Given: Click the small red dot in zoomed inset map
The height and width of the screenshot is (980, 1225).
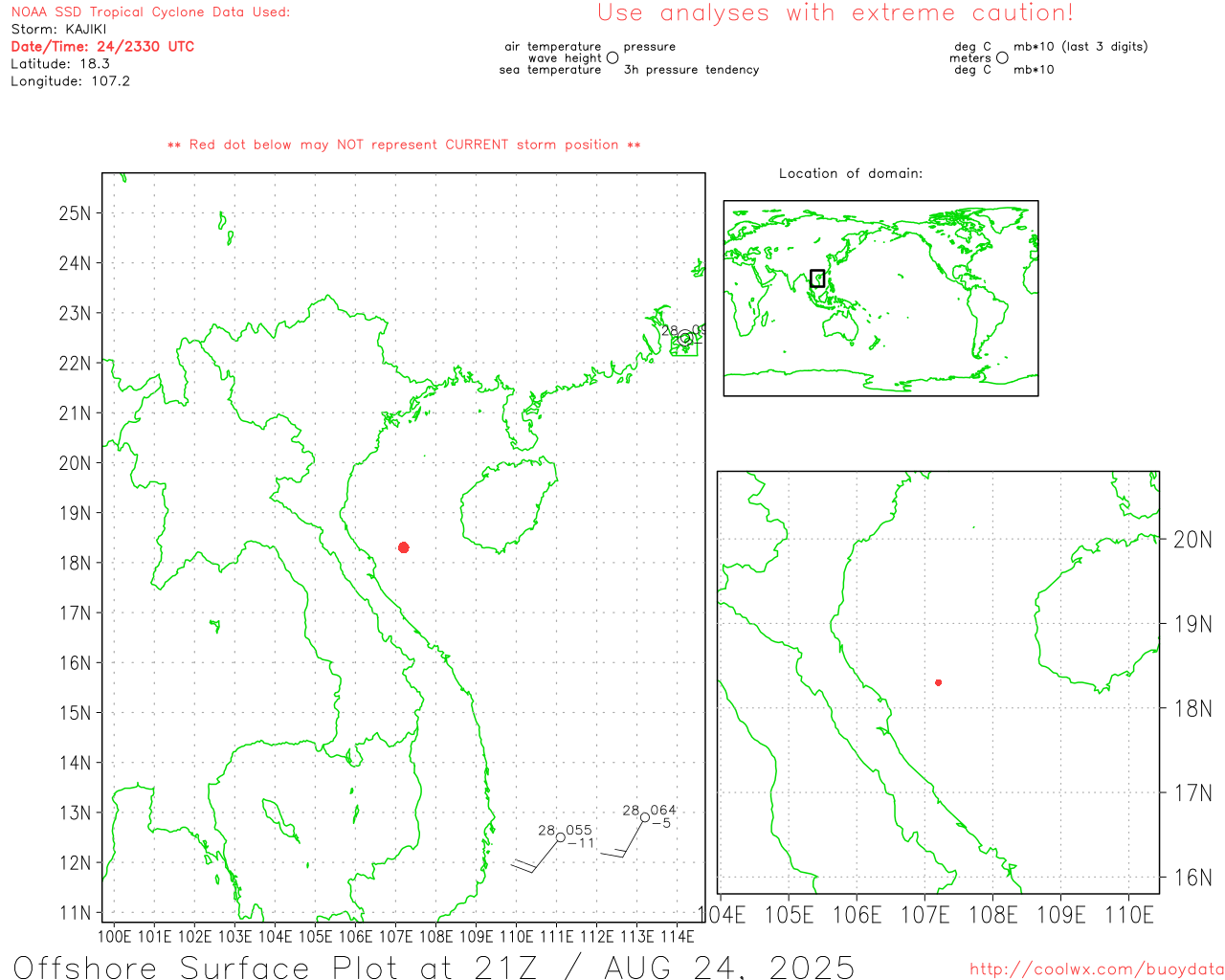Looking at the screenshot, I should point(939,682).
